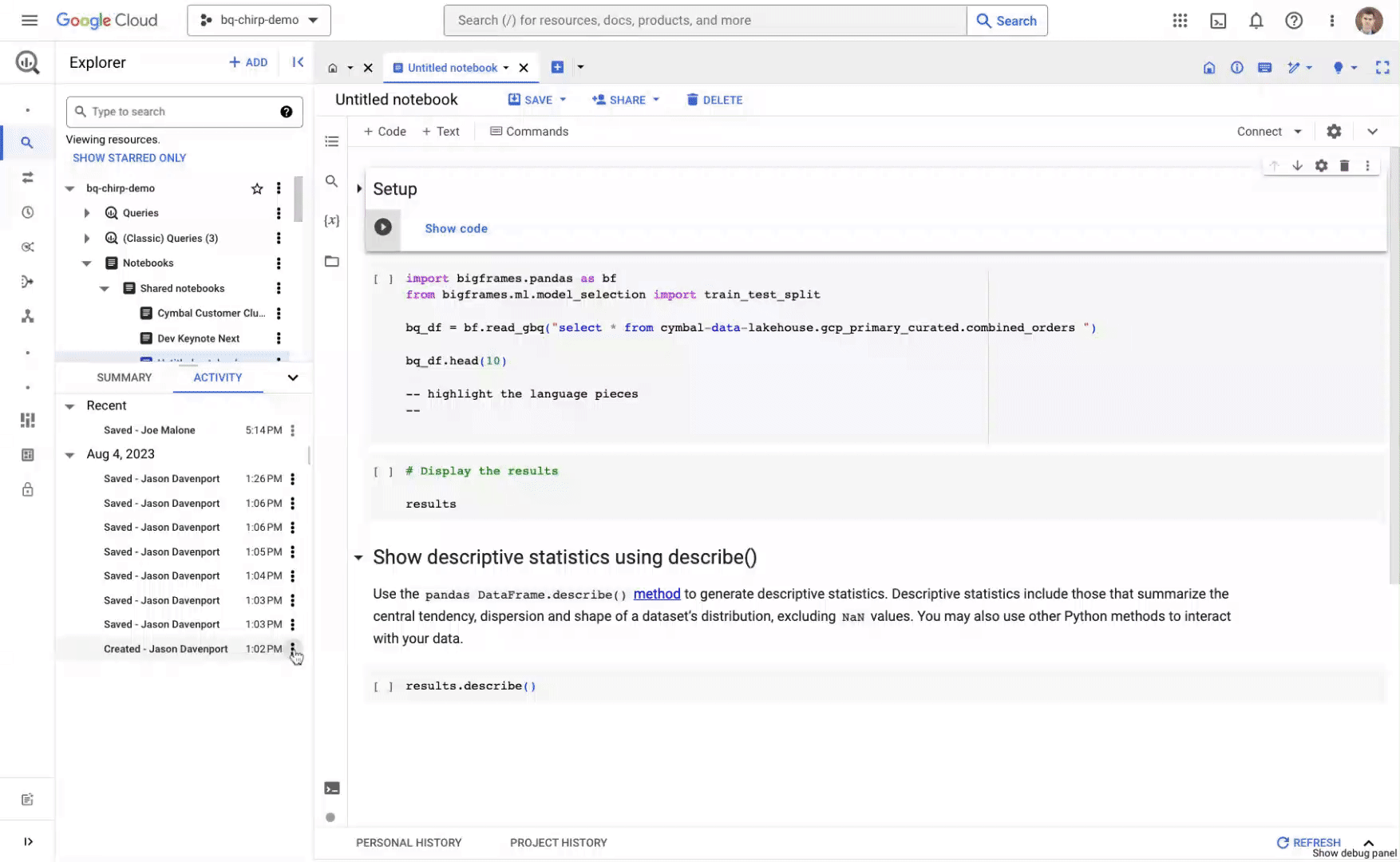Collapse the Shared notebooks node

pos(104,289)
